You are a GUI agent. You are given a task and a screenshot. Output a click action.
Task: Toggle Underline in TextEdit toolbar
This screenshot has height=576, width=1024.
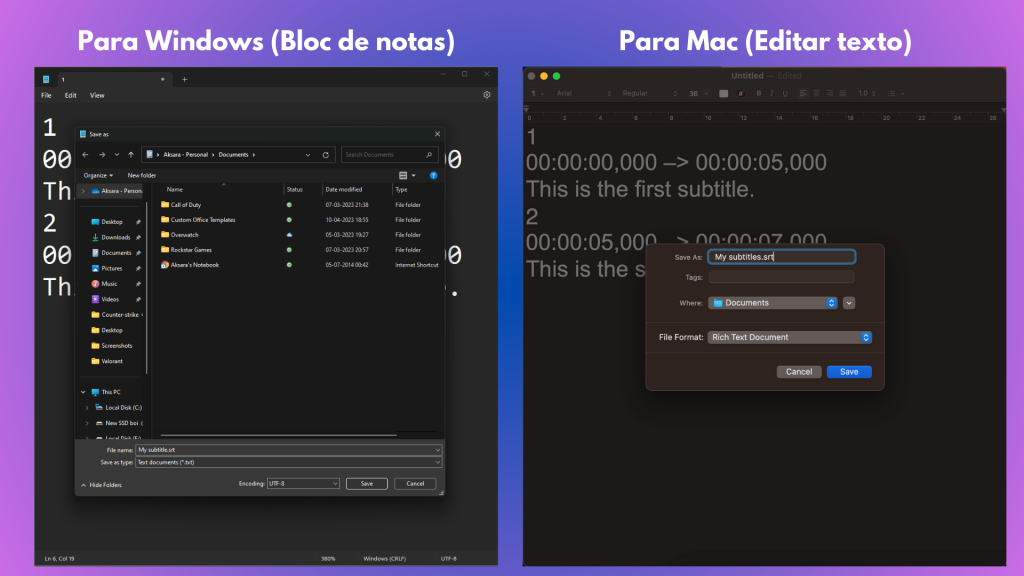[x=786, y=93]
